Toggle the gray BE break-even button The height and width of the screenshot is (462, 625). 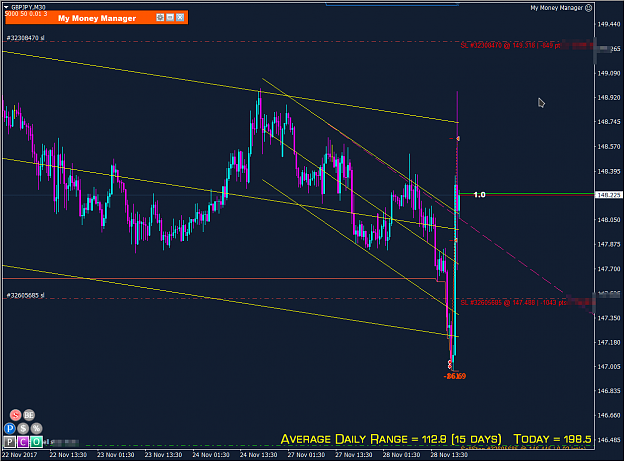[29, 415]
